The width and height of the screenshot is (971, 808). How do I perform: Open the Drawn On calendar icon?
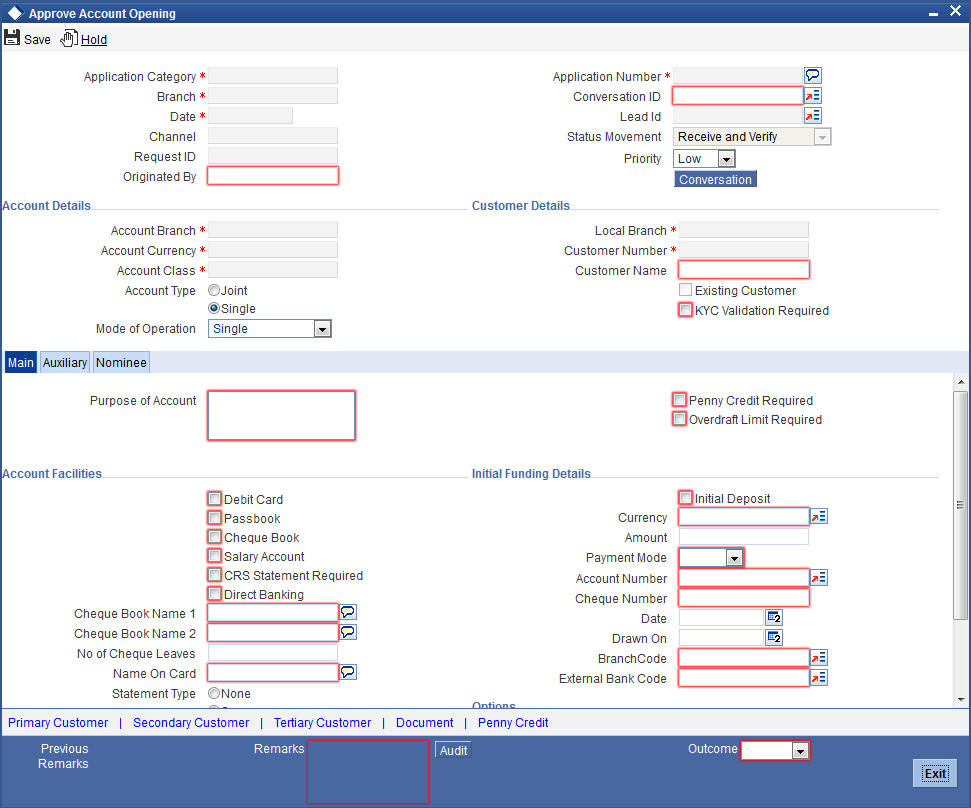point(774,637)
